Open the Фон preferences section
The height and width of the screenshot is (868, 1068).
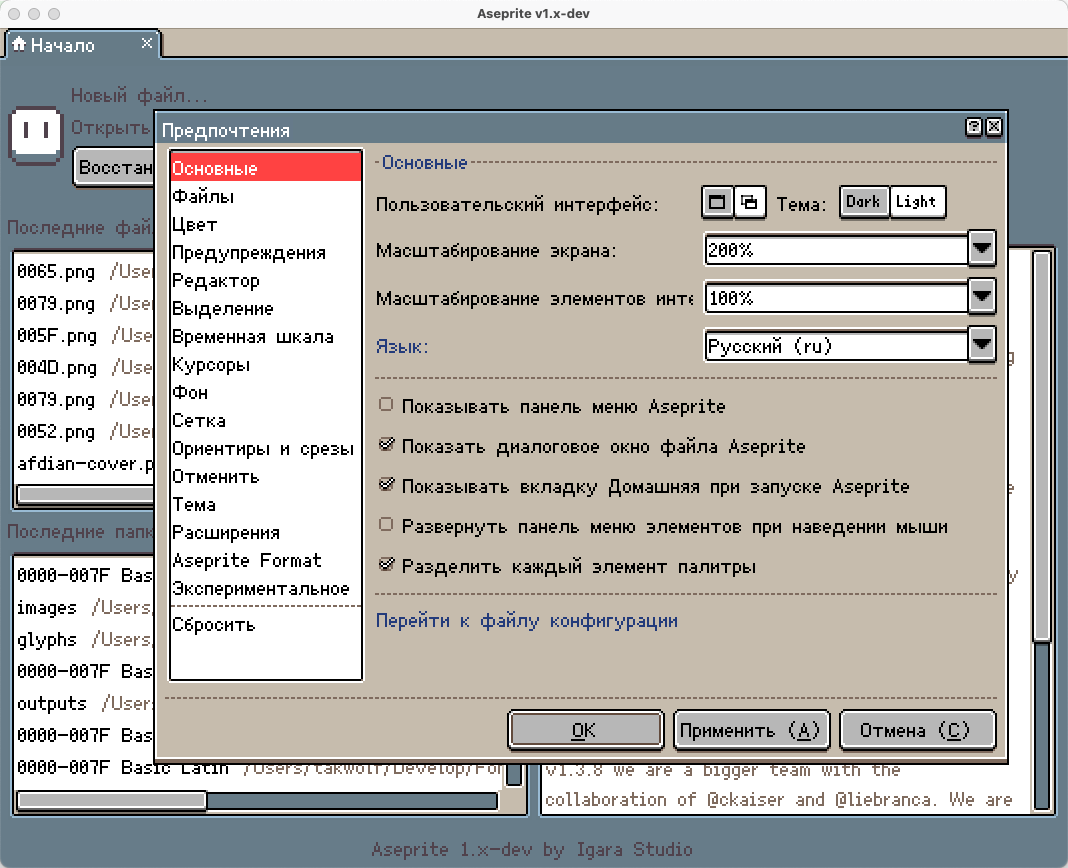(266, 392)
